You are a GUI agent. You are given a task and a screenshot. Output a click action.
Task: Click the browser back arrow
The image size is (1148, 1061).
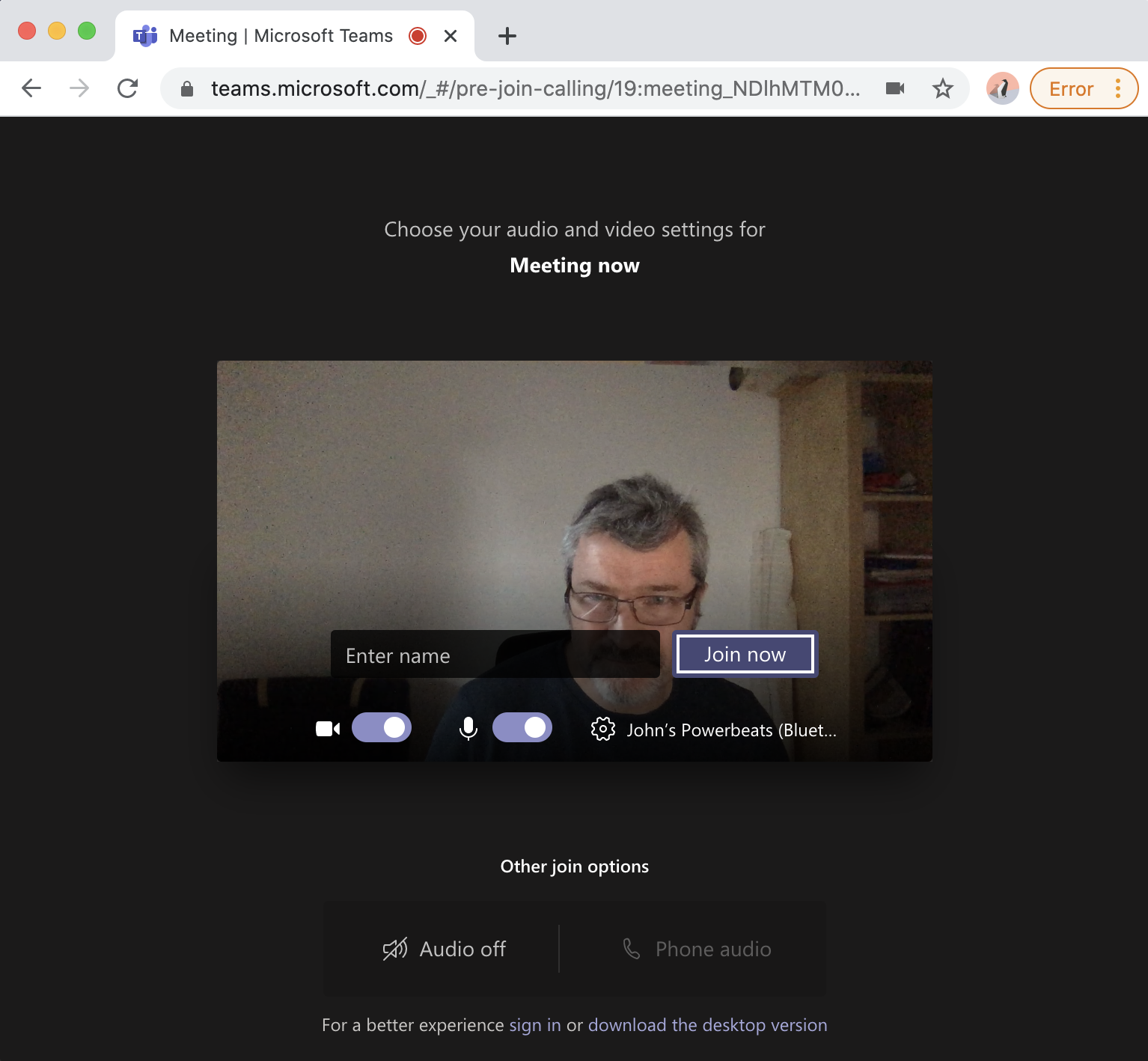31,88
